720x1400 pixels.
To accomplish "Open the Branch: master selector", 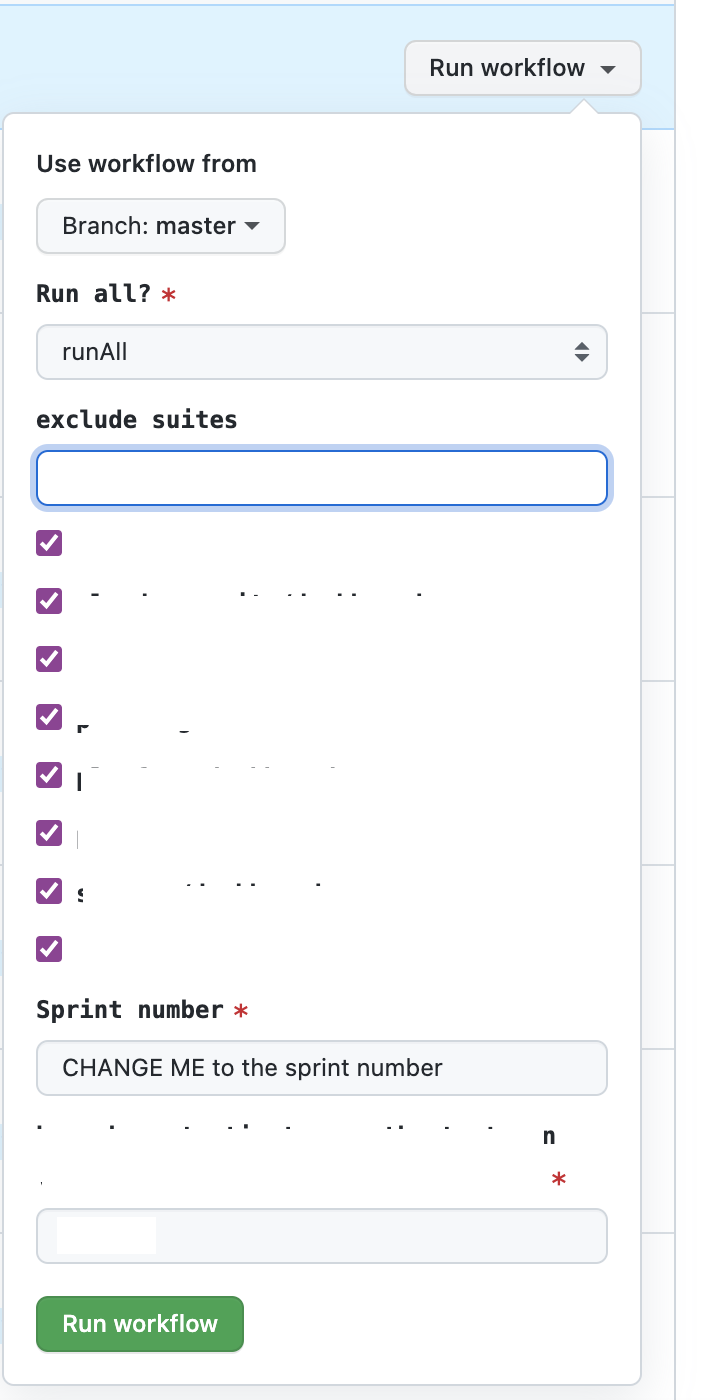I will 160,226.
